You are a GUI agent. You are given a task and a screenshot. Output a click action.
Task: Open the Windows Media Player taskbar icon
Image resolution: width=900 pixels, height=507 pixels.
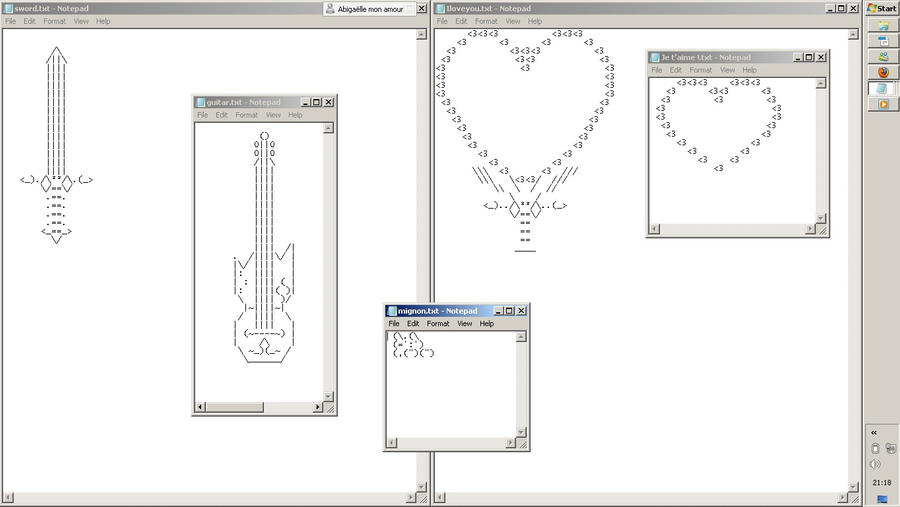[883, 104]
